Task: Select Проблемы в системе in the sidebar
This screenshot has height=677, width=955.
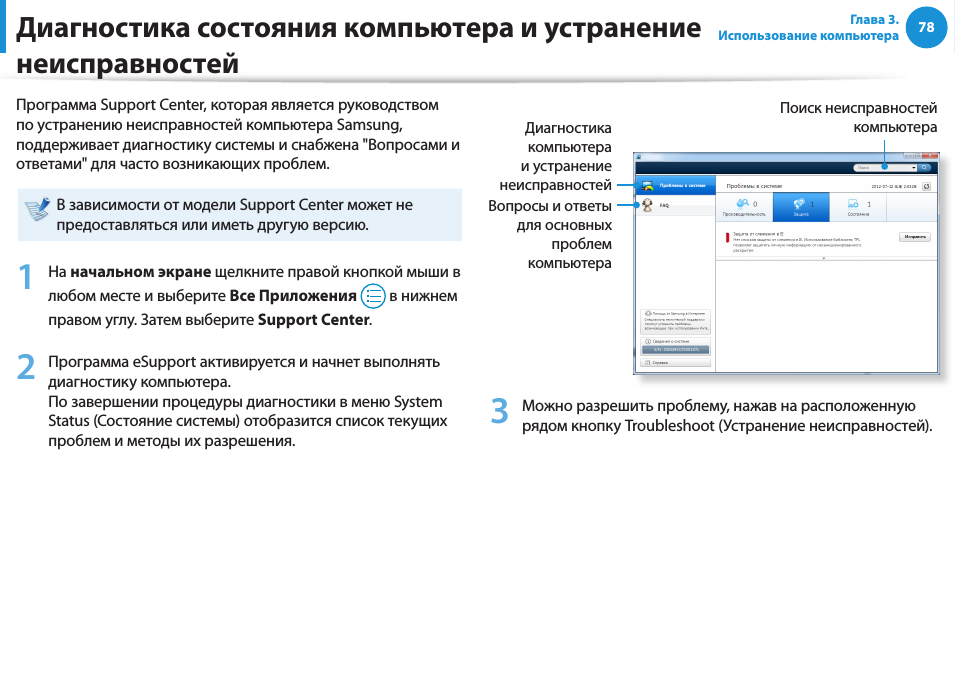Action: coord(675,185)
